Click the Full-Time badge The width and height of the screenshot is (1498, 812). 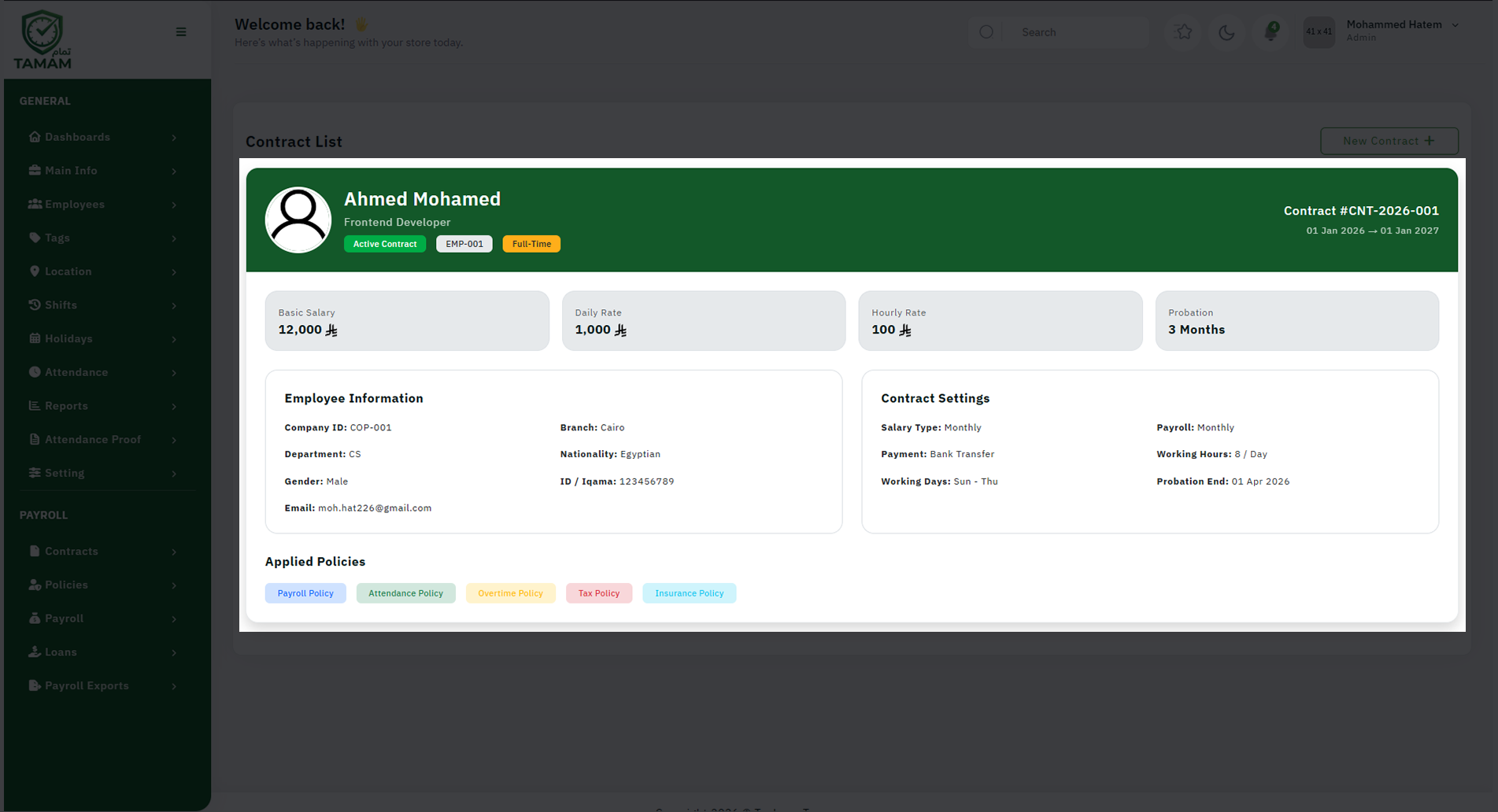(x=531, y=244)
